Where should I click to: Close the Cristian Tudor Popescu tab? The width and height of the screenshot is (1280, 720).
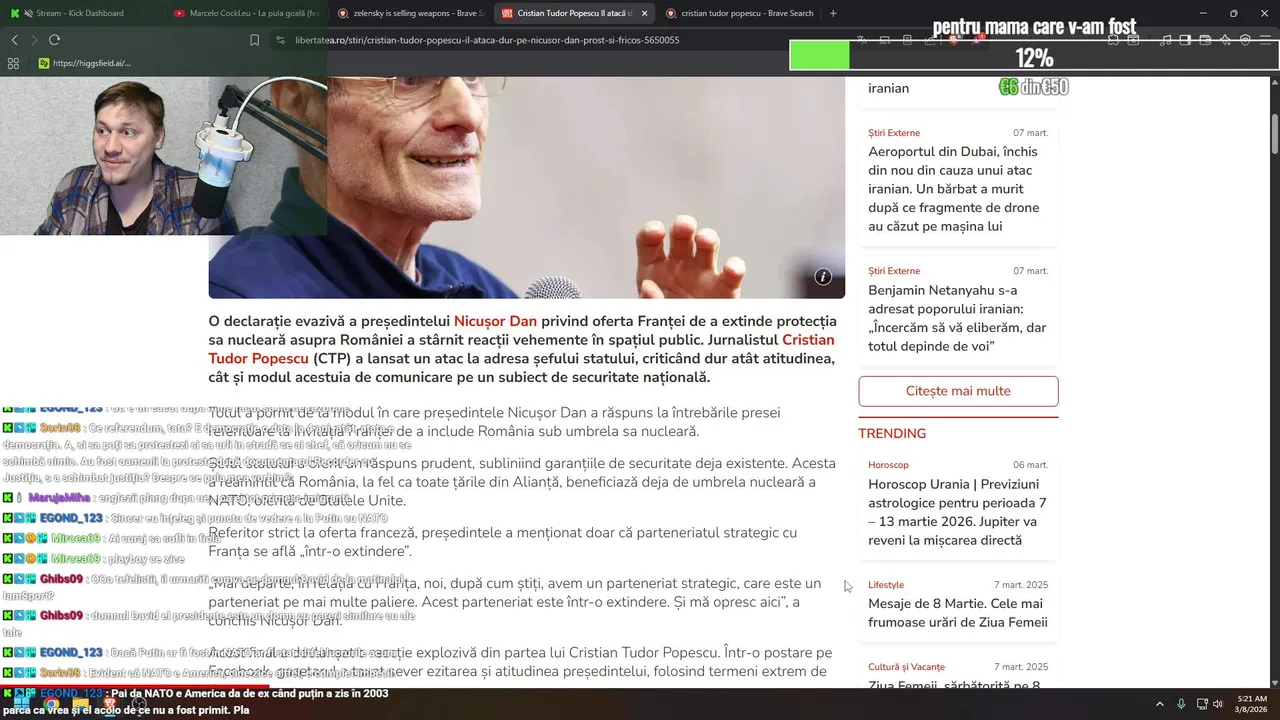coord(644,13)
